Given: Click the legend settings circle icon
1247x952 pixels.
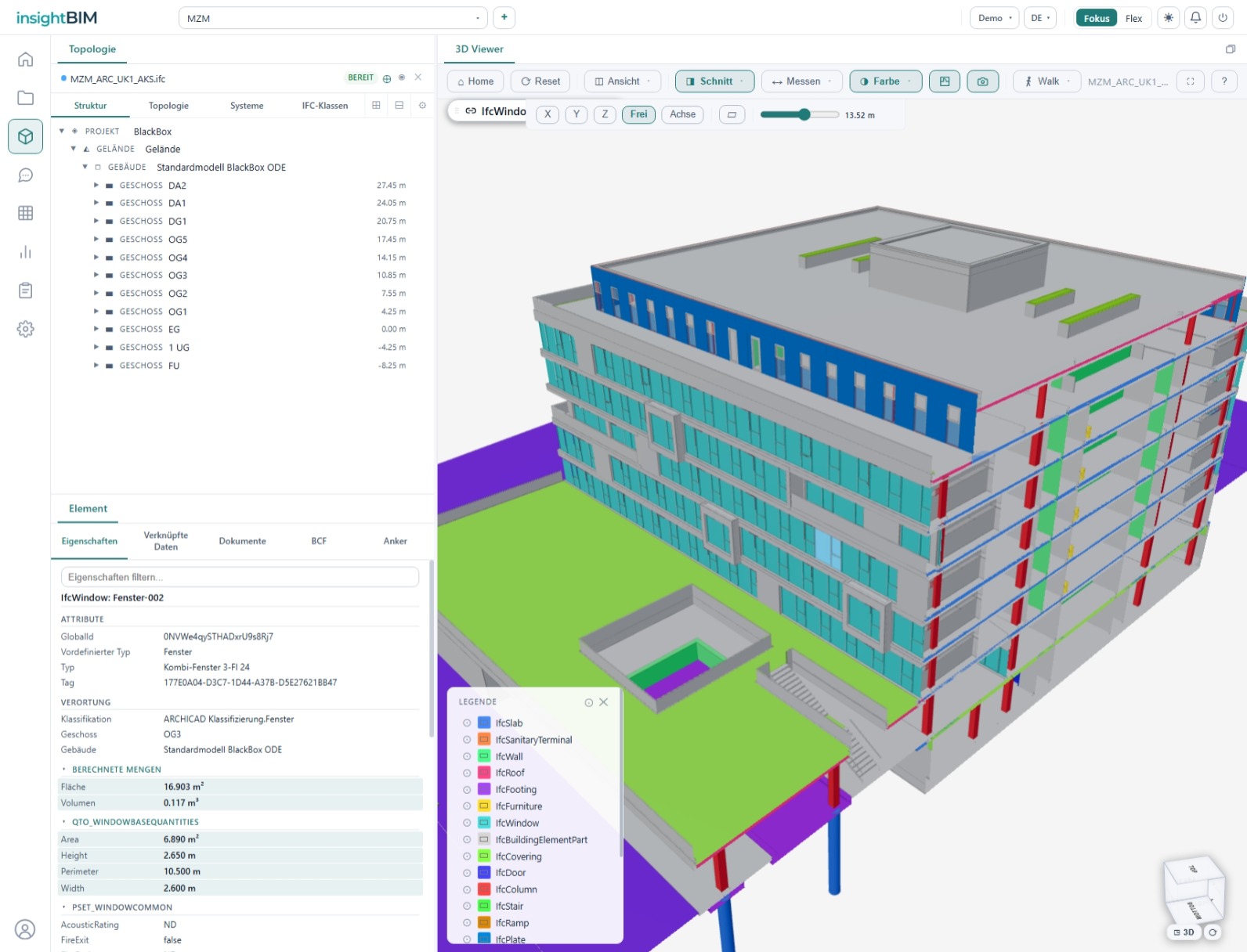Looking at the screenshot, I should point(589,702).
